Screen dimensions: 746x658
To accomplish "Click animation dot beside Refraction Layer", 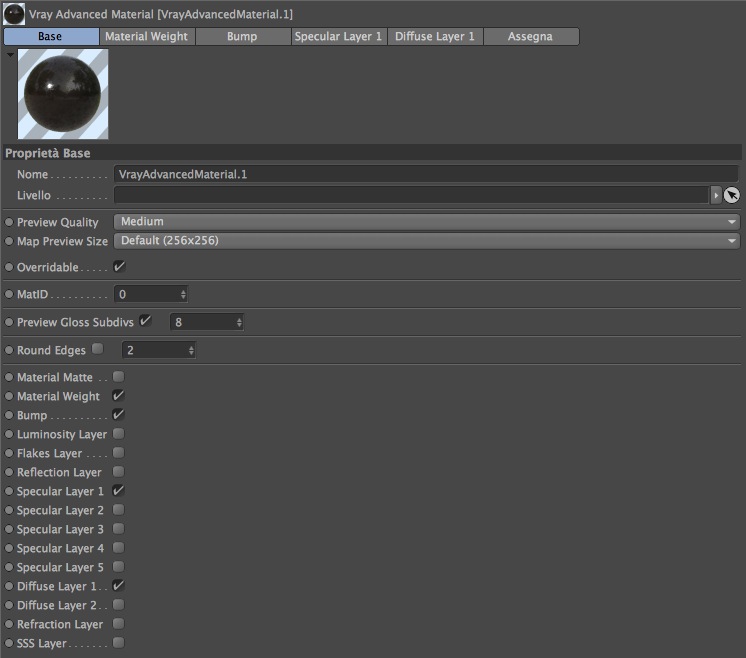I will [9, 625].
